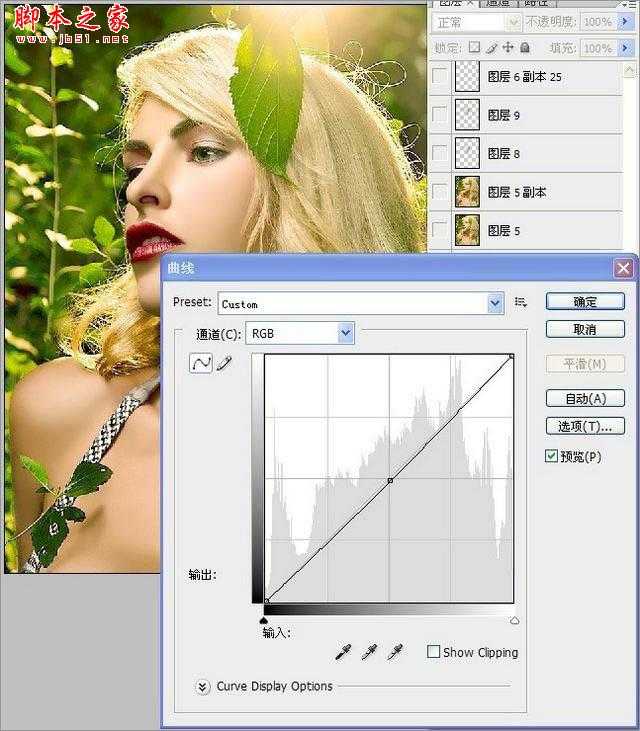Enable the Show Clipping checkbox
The image size is (640, 731).
coord(433,651)
